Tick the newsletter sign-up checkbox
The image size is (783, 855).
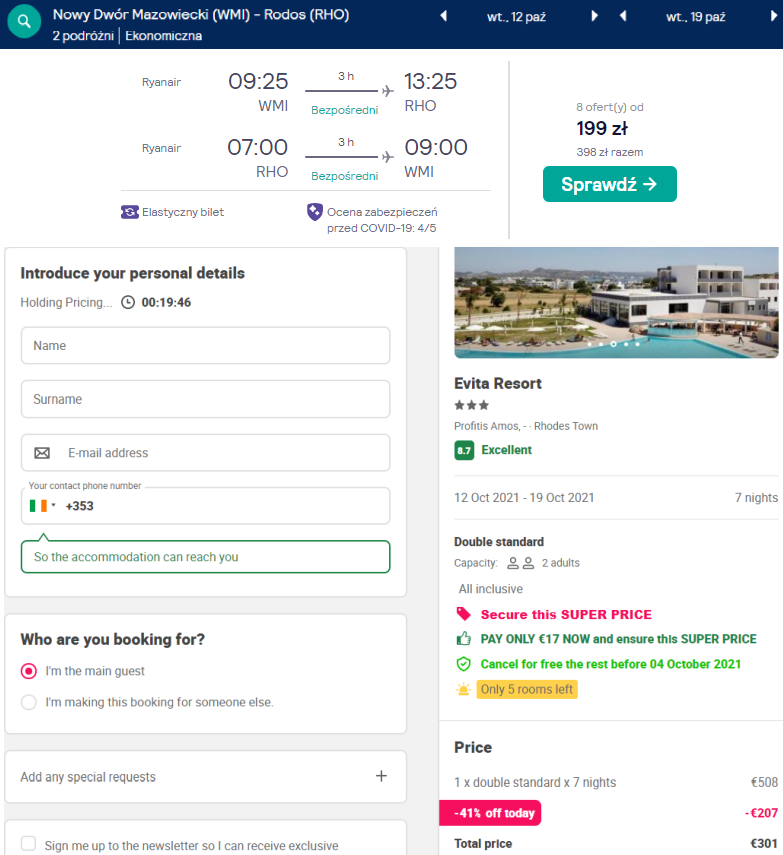tap(28, 844)
